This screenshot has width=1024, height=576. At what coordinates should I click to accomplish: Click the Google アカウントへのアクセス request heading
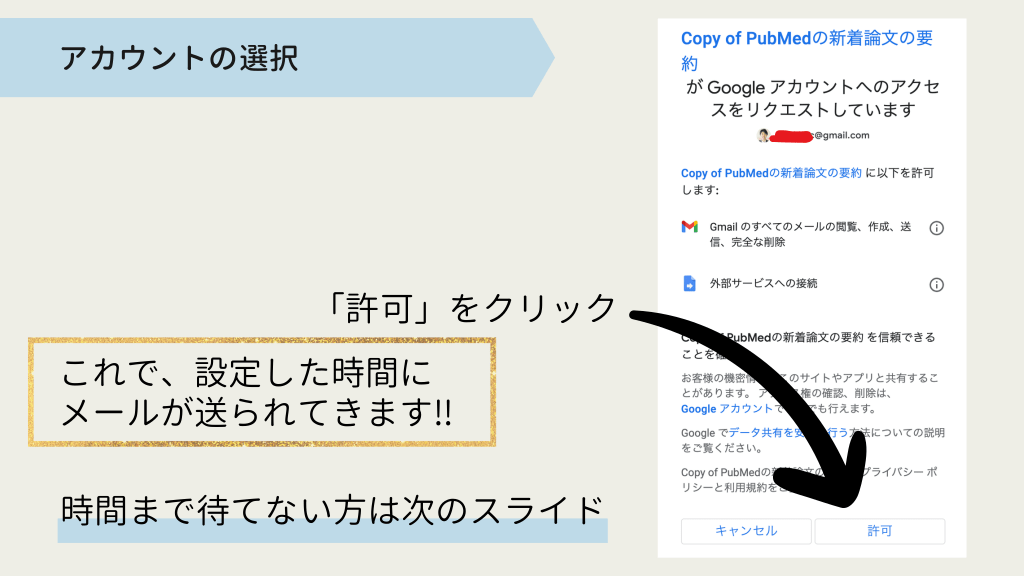(x=812, y=98)
